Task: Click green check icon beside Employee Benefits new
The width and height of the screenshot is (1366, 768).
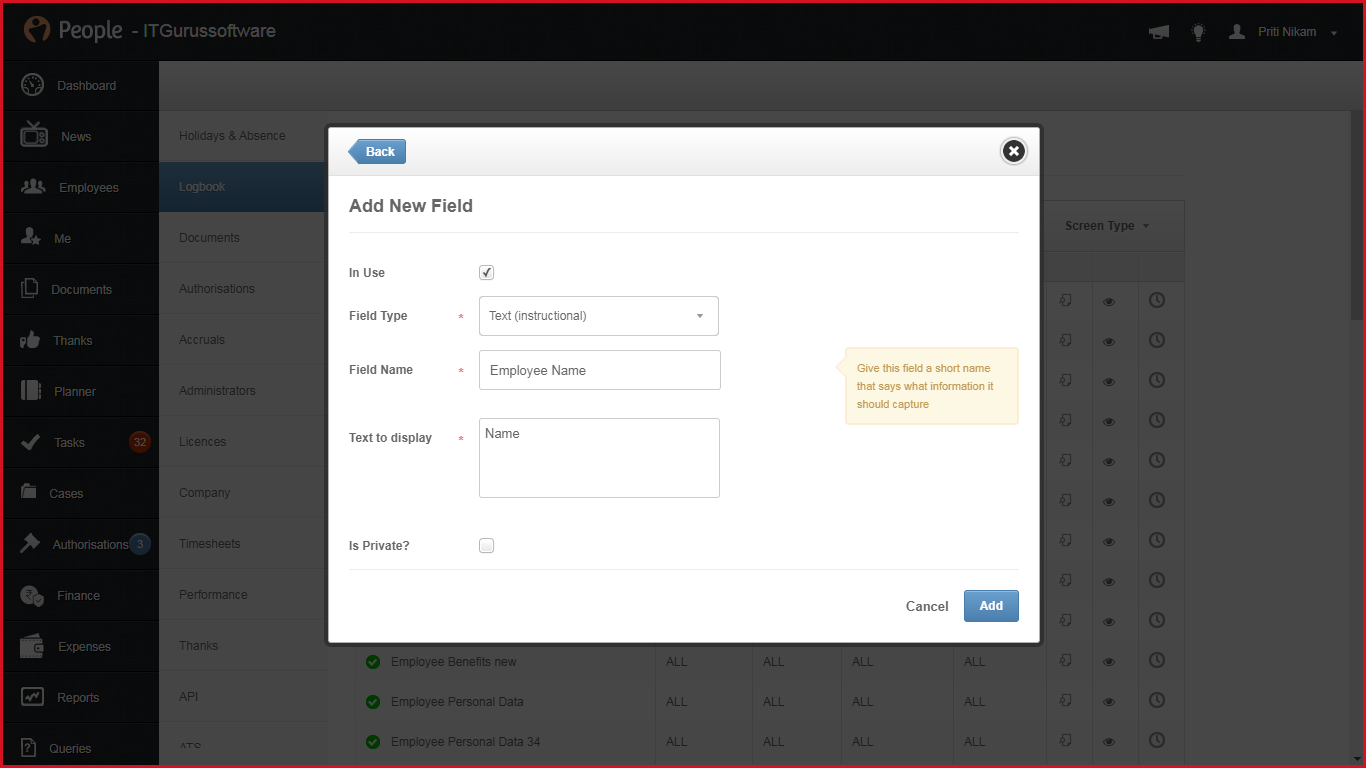Action: [373, 662]
